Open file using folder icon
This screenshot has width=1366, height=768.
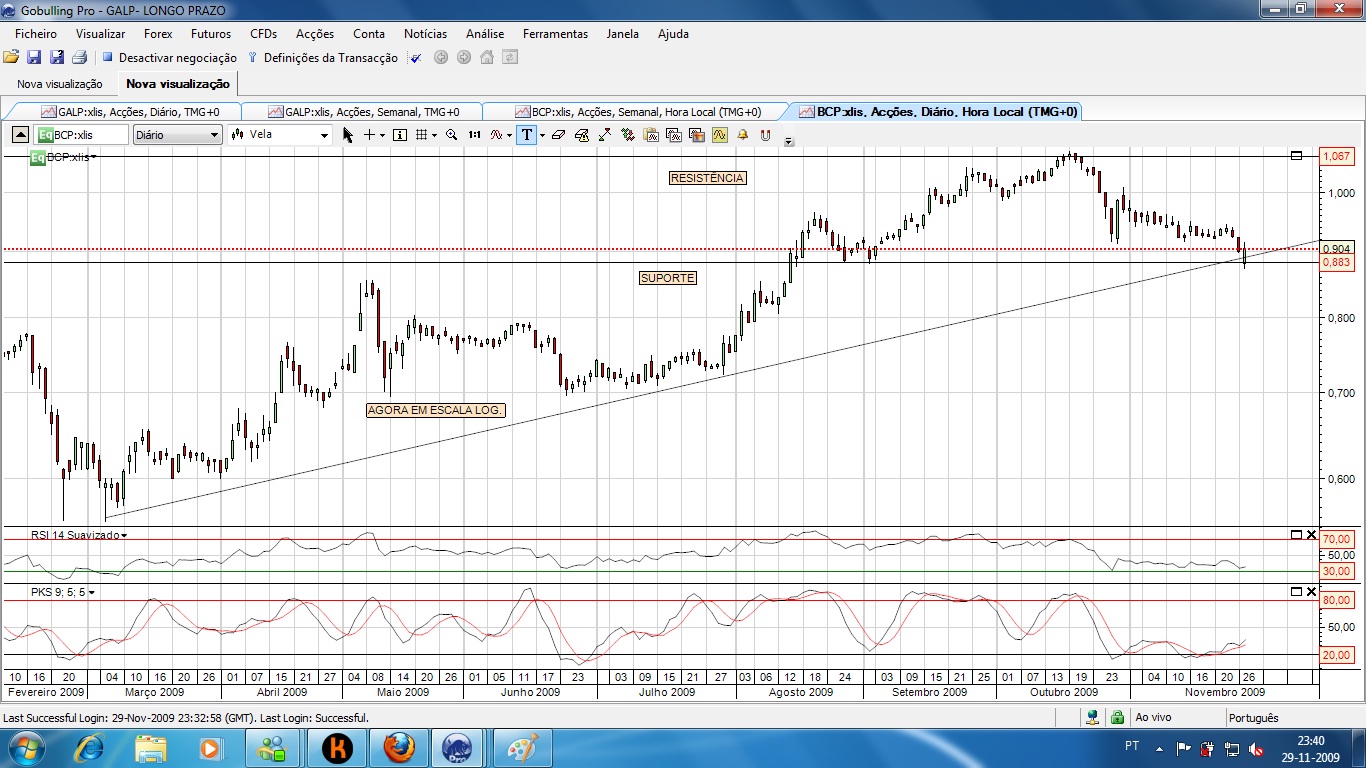[11, 58]
